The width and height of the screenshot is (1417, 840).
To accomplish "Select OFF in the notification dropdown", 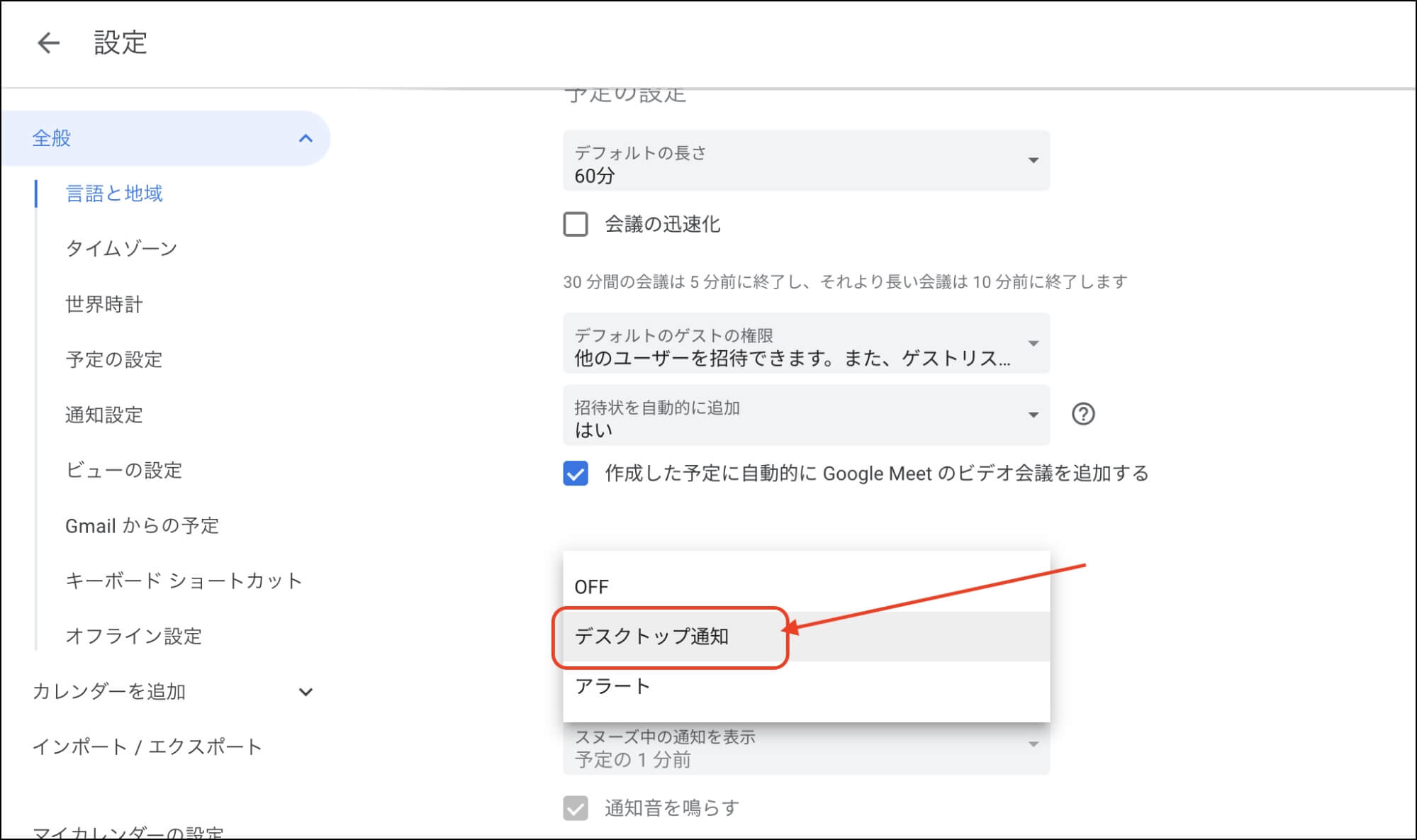I will [590, 586].
